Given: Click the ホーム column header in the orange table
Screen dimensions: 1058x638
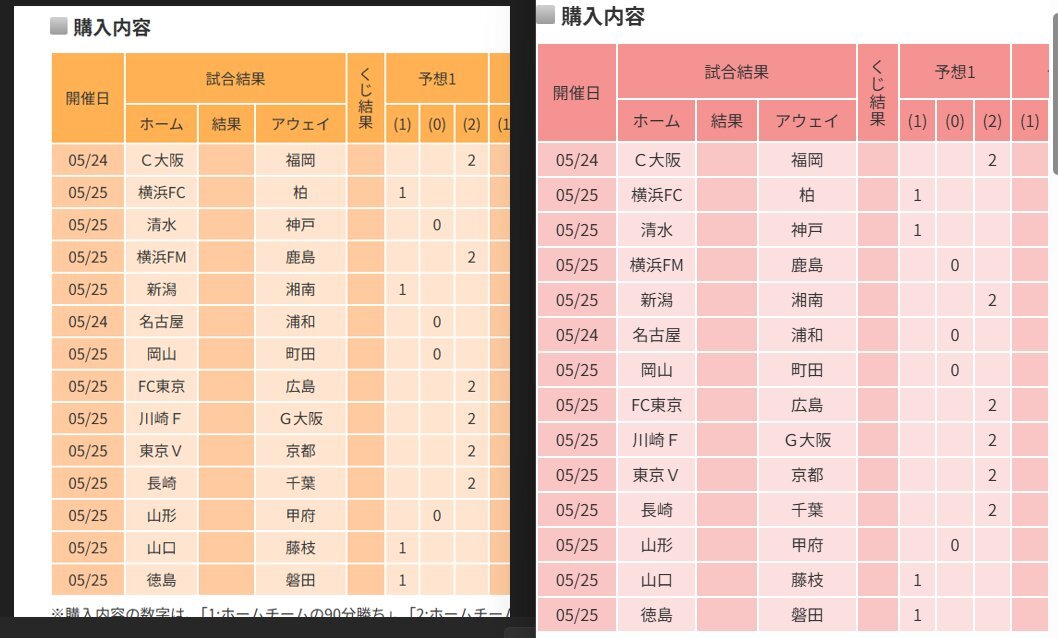Looking at the screenshot, I should click(x=161, y=124).
